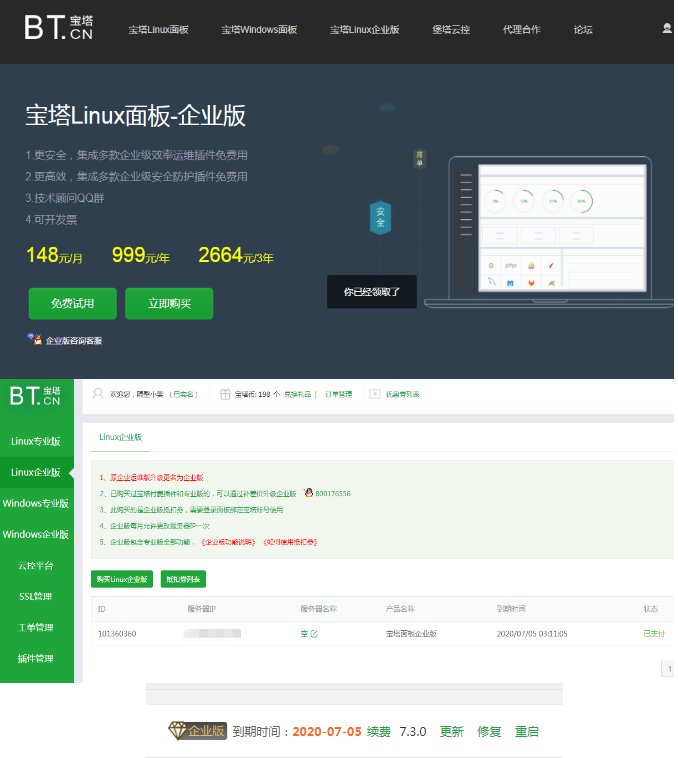Open the 兑换礼品 link
Screen dimensions: 678x758
297,394
